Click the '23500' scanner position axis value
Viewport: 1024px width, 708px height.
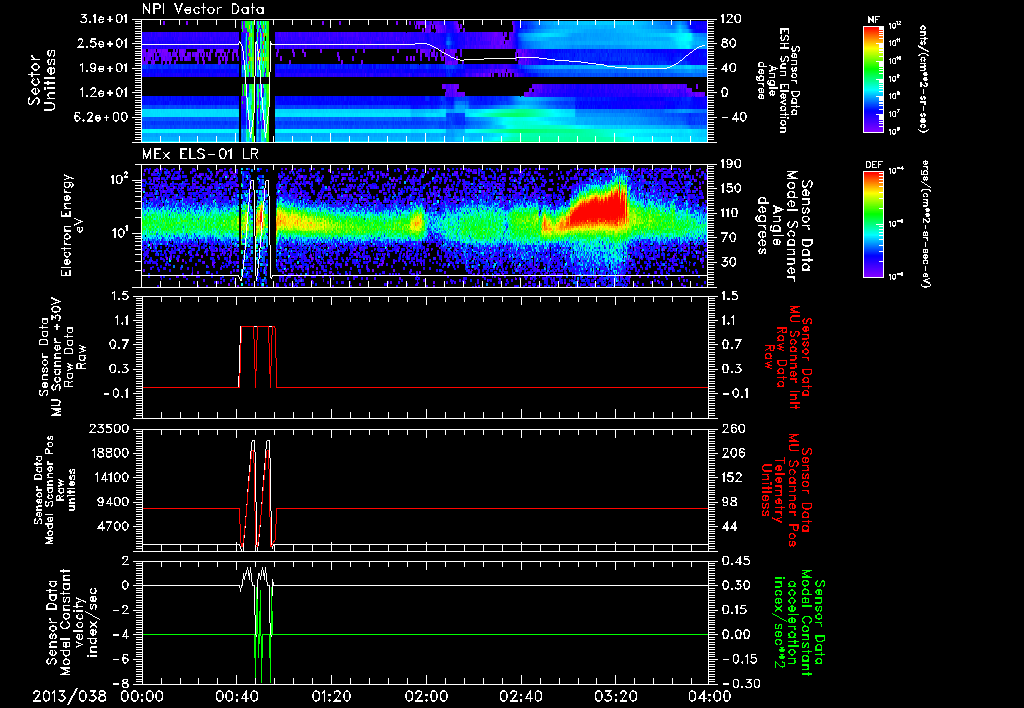[106, 428]
